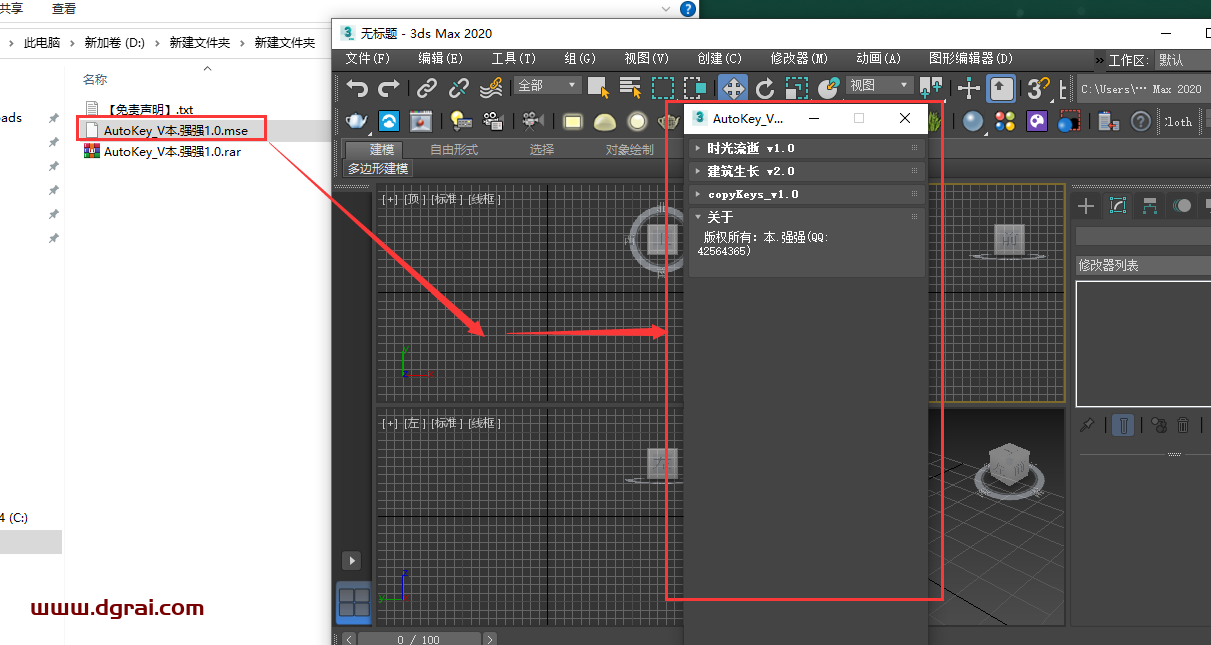Expand the copyKeys_v1.0 rollout

coord(805,194)
